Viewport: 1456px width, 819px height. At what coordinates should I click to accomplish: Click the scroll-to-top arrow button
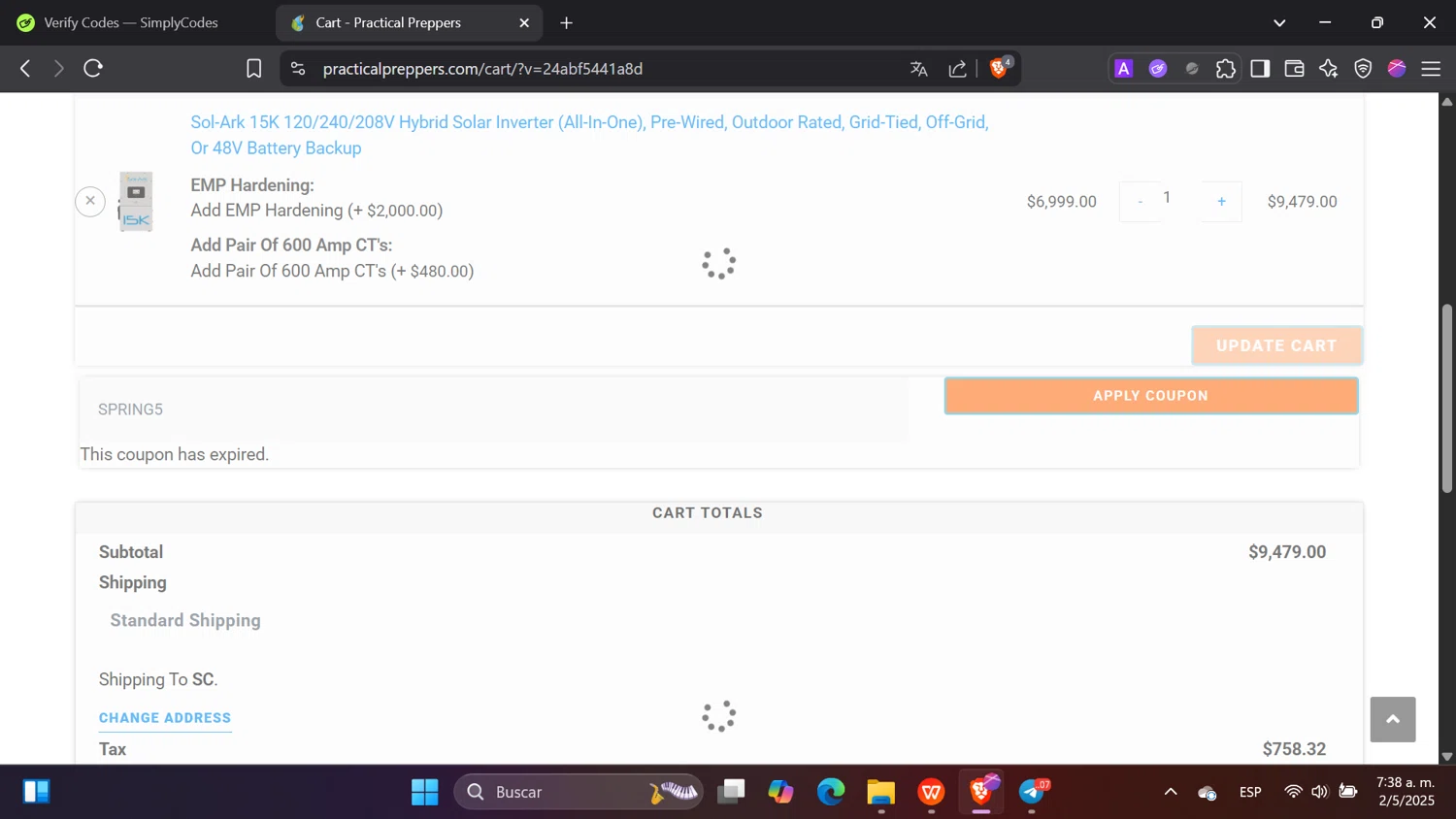(x=1393, y=719)
